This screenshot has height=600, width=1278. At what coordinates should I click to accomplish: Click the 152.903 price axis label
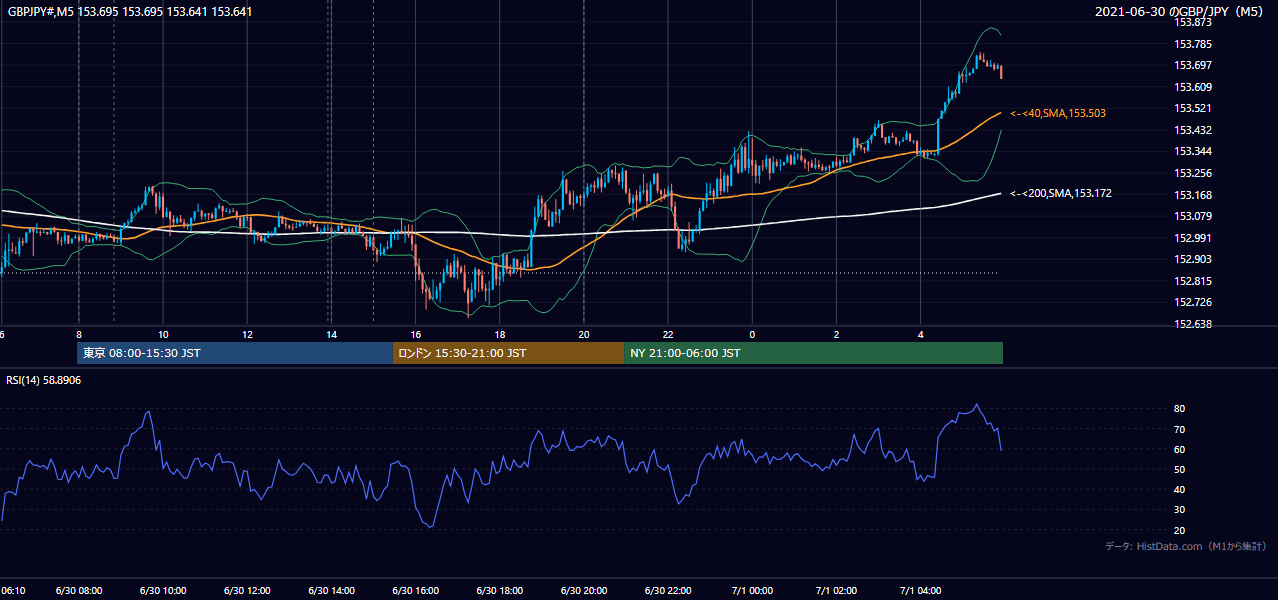1193,259
